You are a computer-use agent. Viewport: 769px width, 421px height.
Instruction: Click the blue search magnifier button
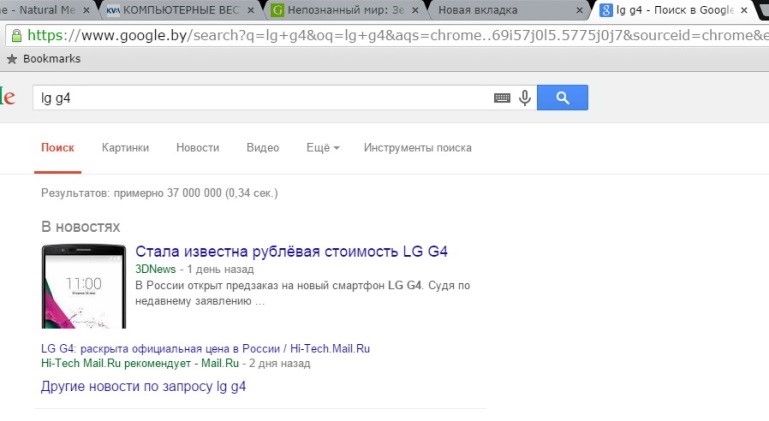(x=562, y=98)
